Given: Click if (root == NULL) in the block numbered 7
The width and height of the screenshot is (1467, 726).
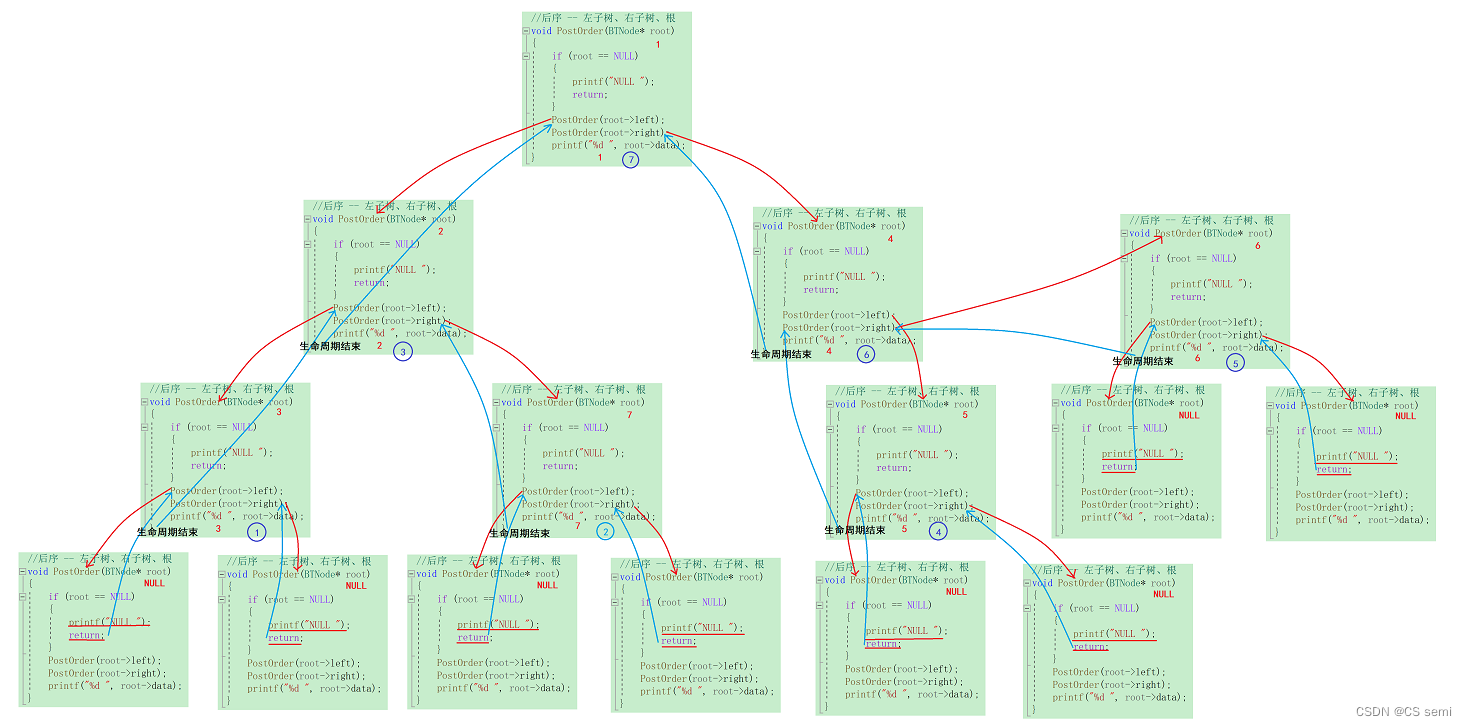Looking at the screenshot, I should tap(565, 427).
